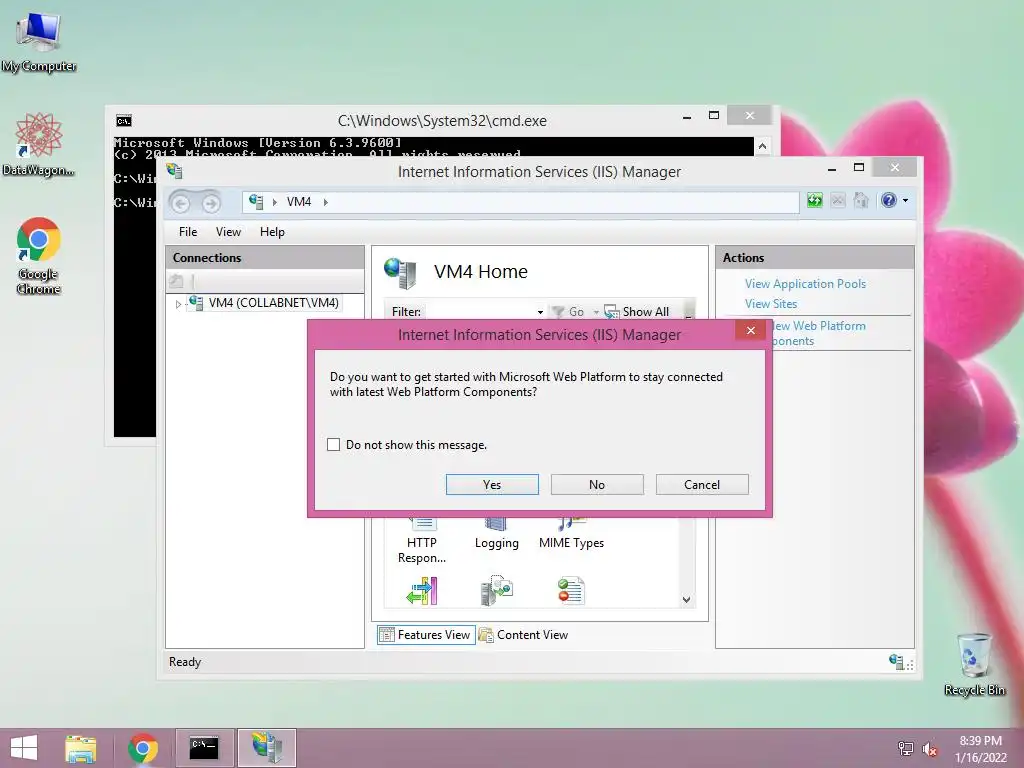Image resolution: width=1024 pixels, height=768 pixels.
Task: Click the cmd.exe window title bar icon
Action: (x=123, y=121)
